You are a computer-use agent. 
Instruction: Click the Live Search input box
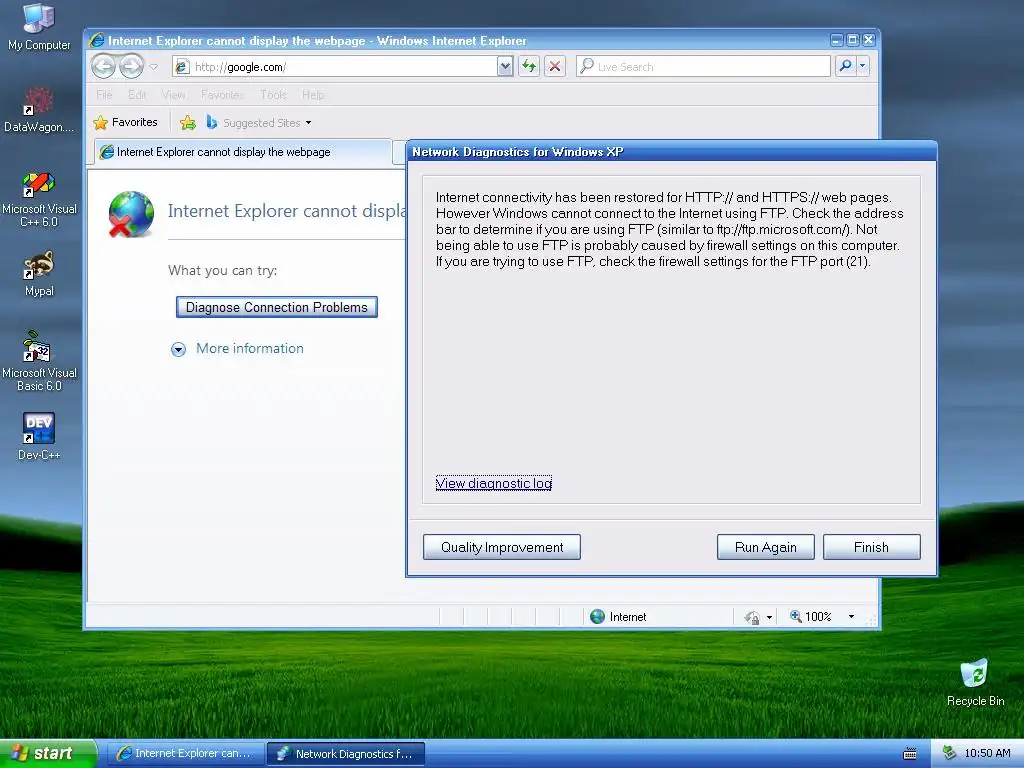coord(703,67)
